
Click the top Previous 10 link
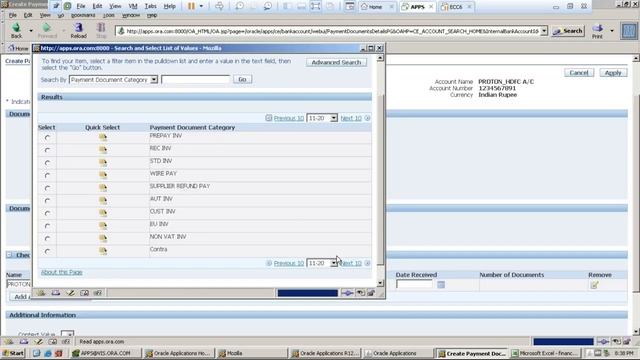(x=289, y=118)
